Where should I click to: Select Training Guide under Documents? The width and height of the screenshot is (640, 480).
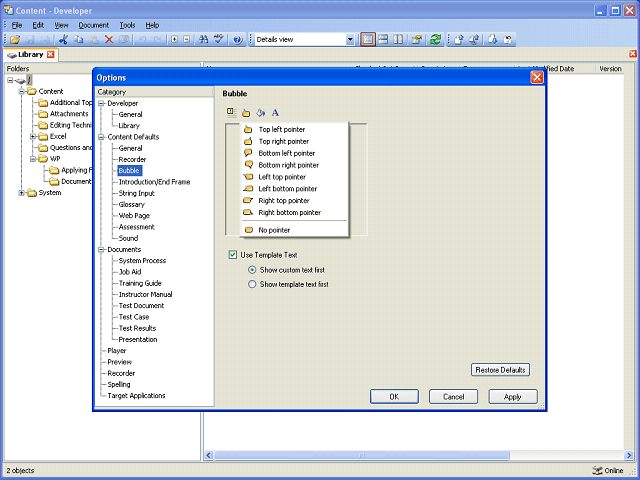pyautogui.click(x=140, y=283)
